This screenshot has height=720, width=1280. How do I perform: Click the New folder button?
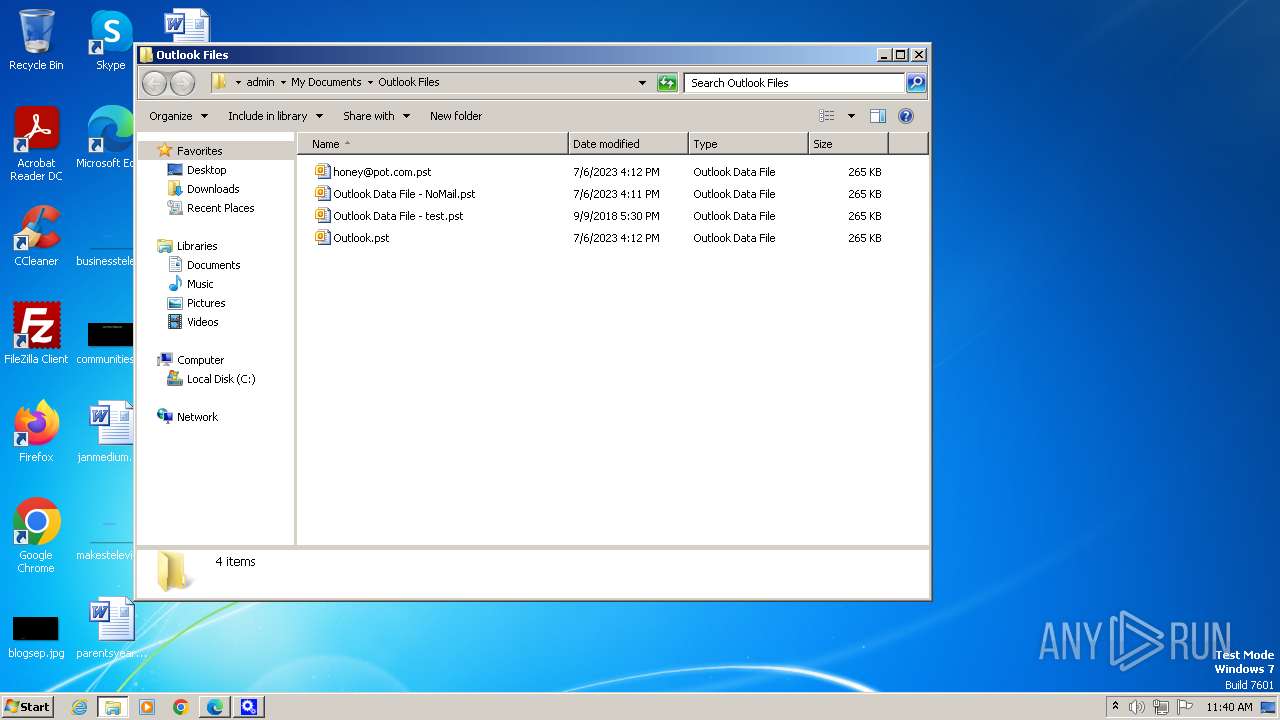pos(456,116)
